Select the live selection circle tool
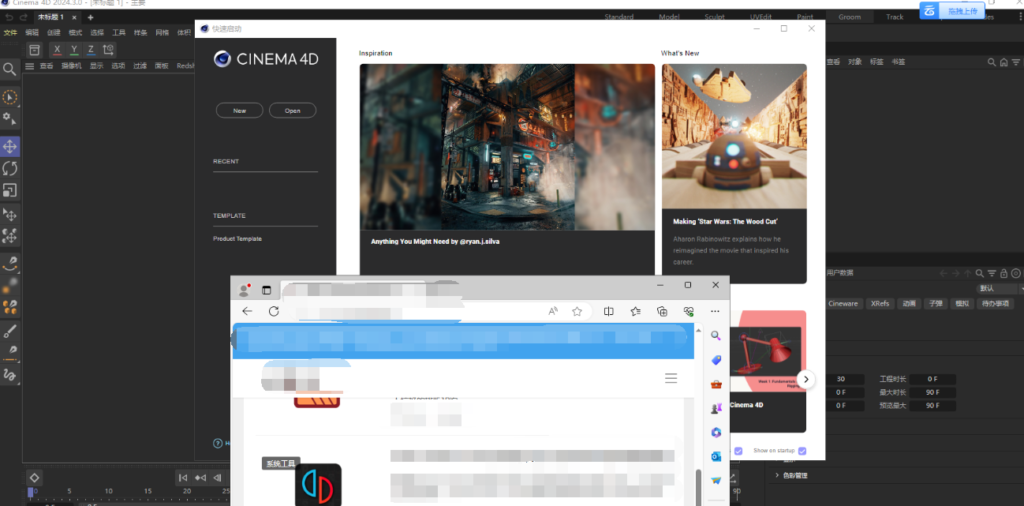 [x=10, y=97]
